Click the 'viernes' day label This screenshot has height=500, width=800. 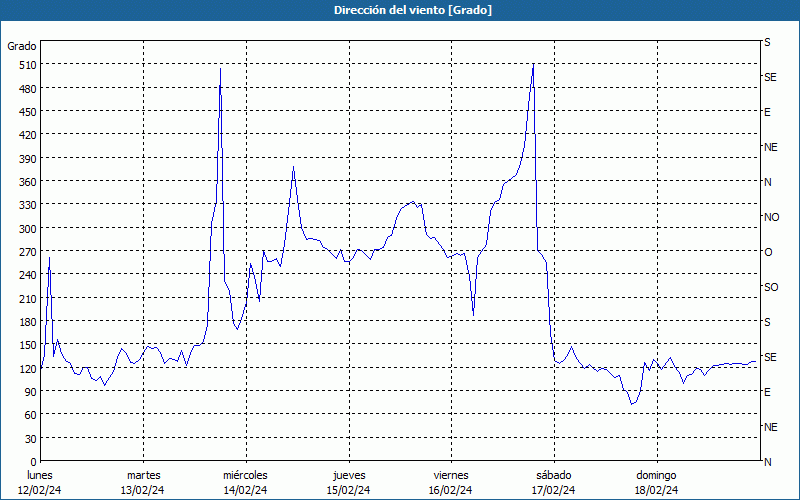coord(451,476)
